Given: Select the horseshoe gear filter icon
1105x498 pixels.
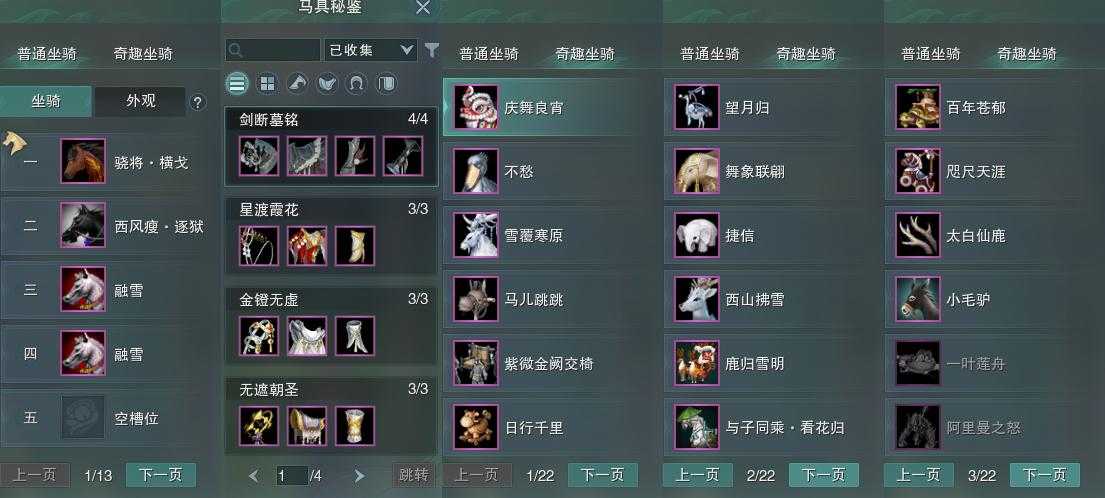Looking at the screenshot, I should click(356, 85).
